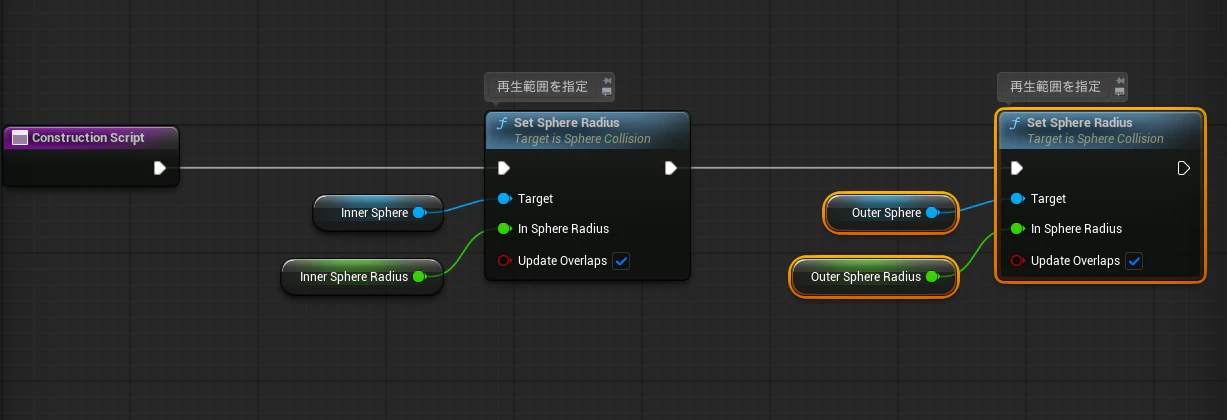
Task: Click exec output pin of first Set Sphere Radius
Action: [x=671, y=168]
